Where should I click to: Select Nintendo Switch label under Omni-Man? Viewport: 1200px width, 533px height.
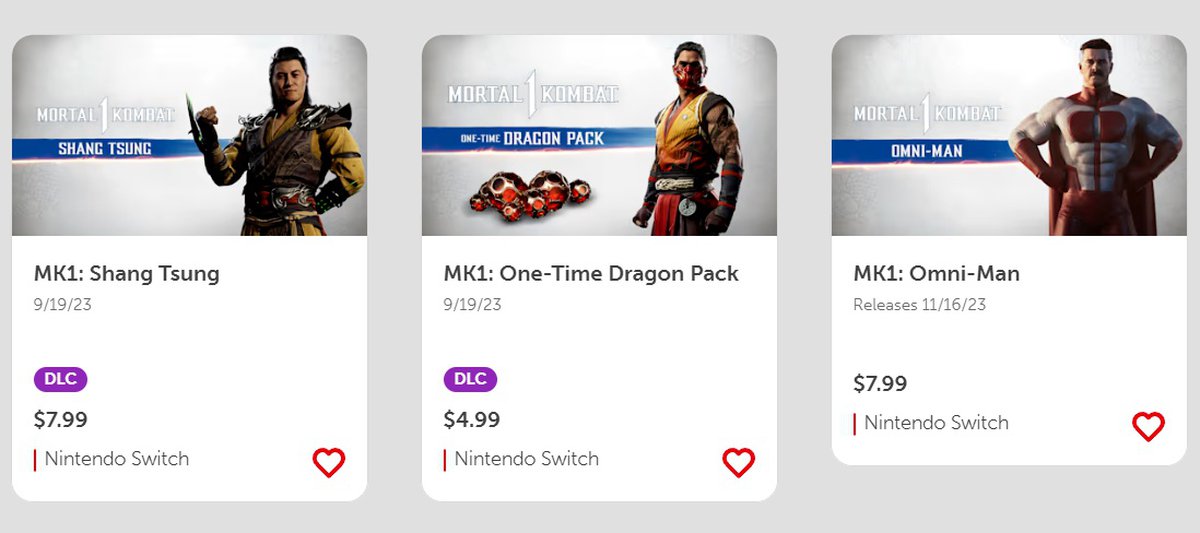click(936, 423)
